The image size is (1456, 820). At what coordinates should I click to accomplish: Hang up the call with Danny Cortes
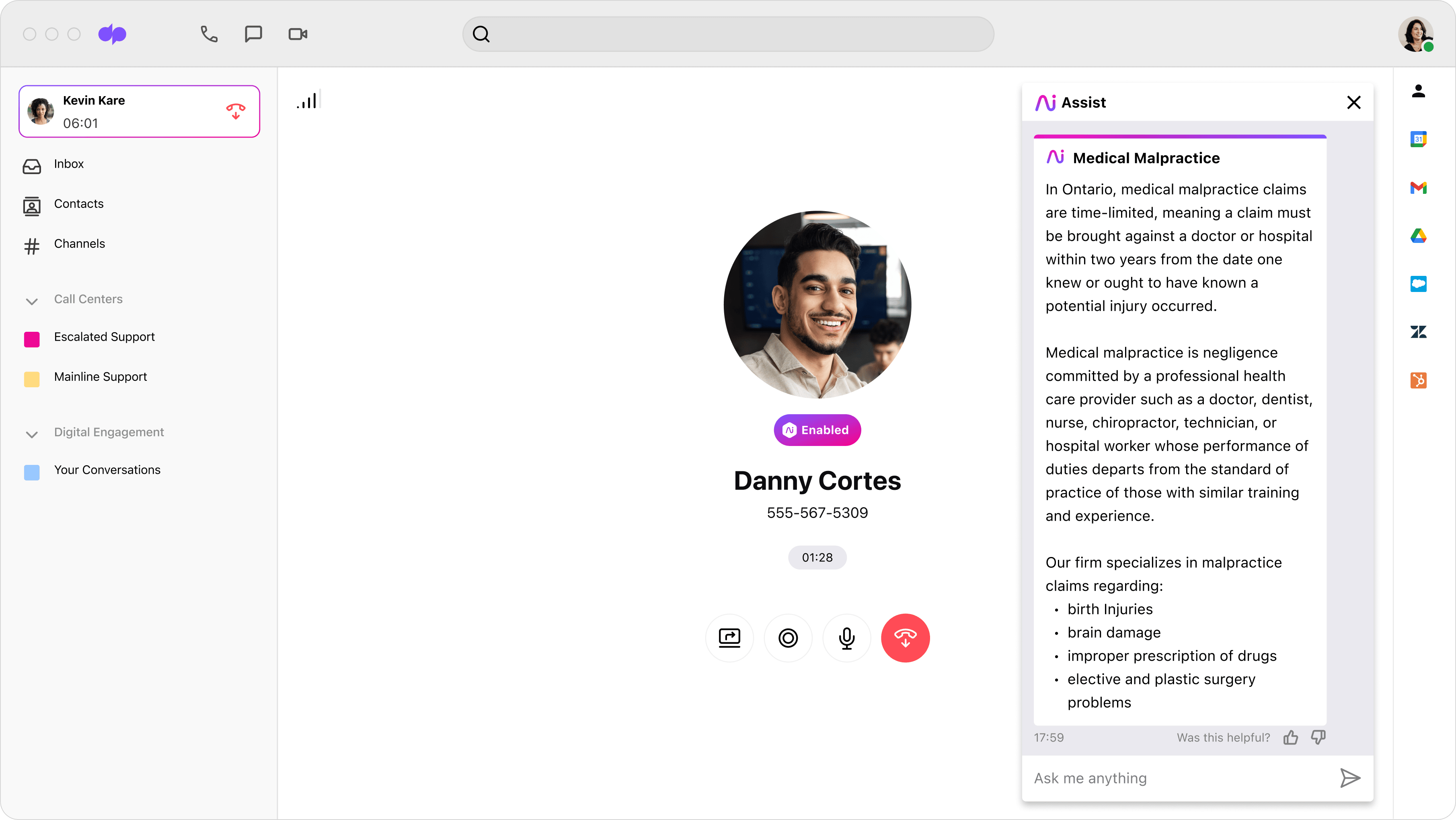(x=905, y=638)
